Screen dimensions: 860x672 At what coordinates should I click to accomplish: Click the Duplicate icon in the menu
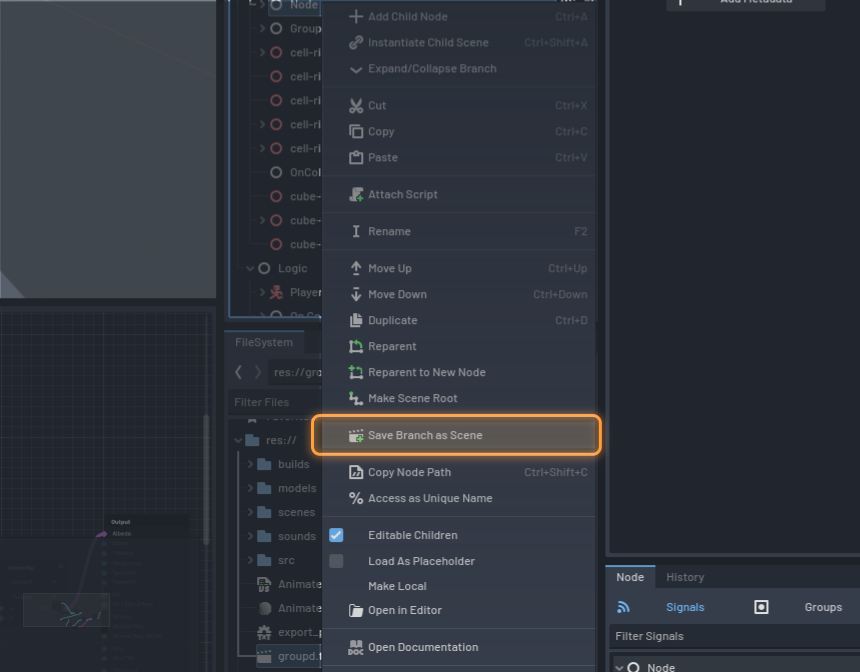356,320
